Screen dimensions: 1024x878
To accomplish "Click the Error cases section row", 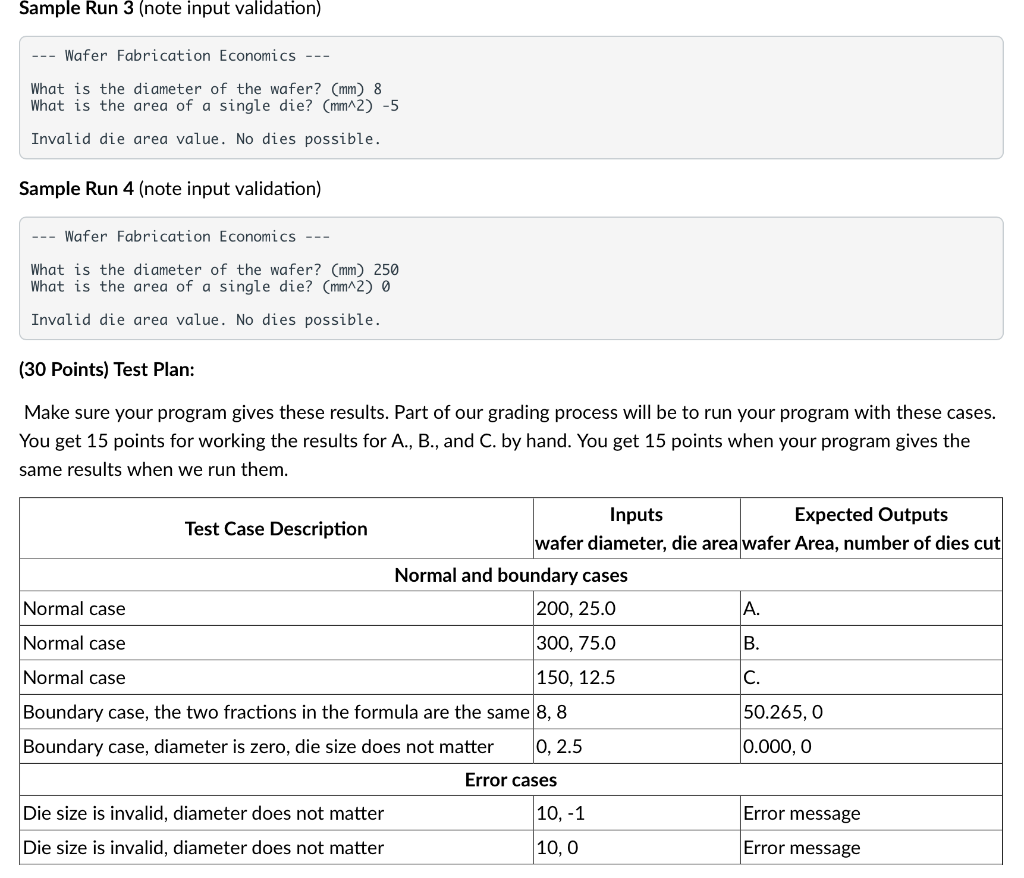I will click(x=511, y=779).
